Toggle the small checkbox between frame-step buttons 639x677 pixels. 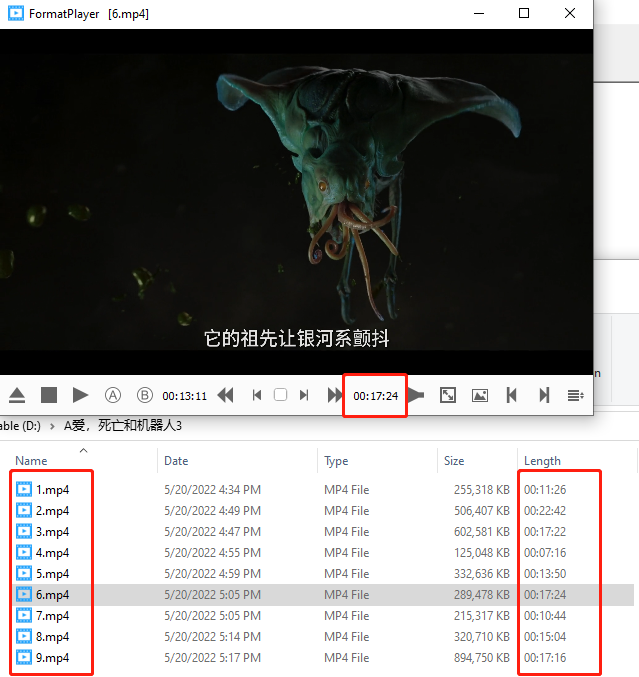[x=280, y=395]
